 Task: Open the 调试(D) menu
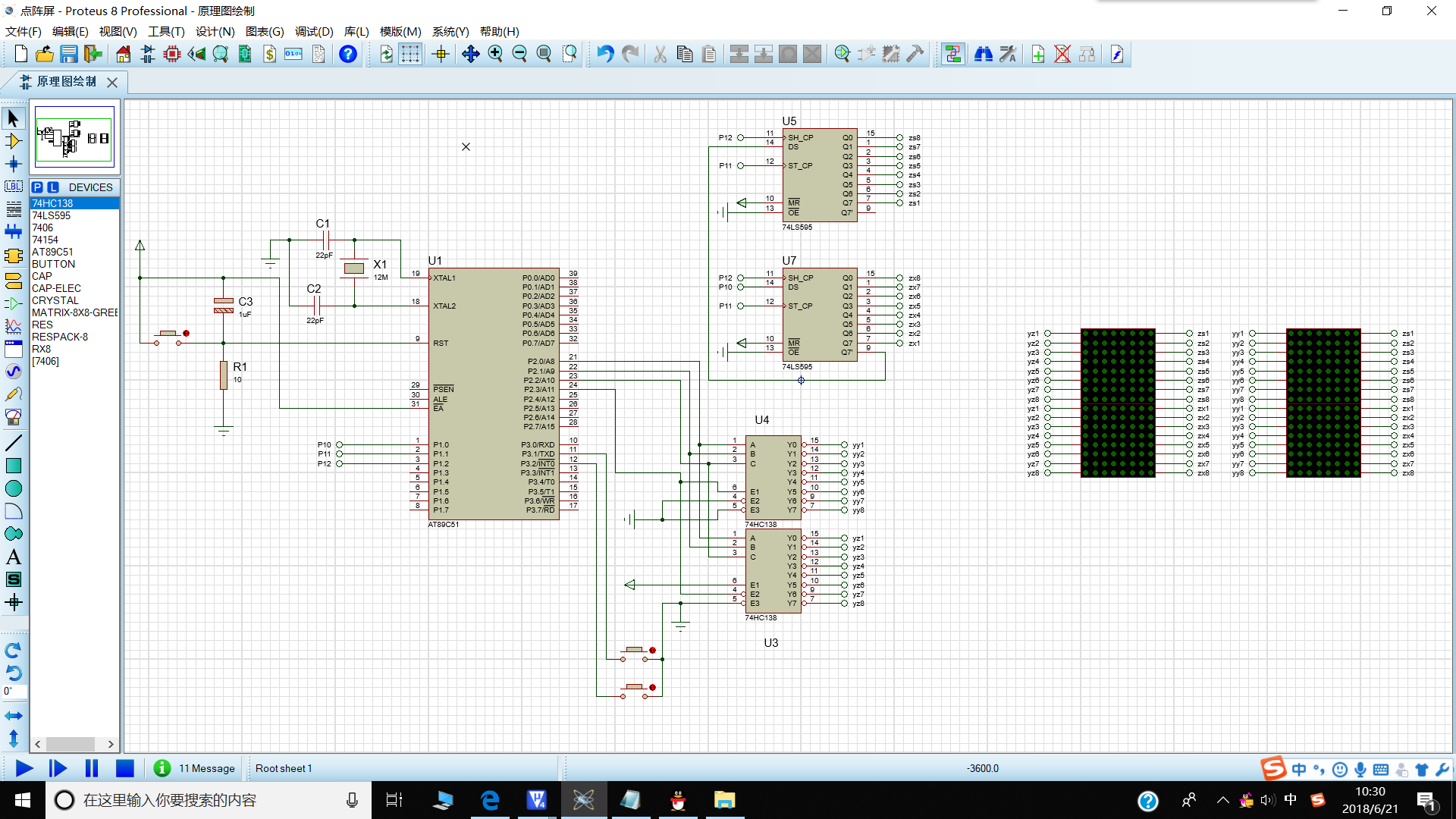tap(315, 31)
